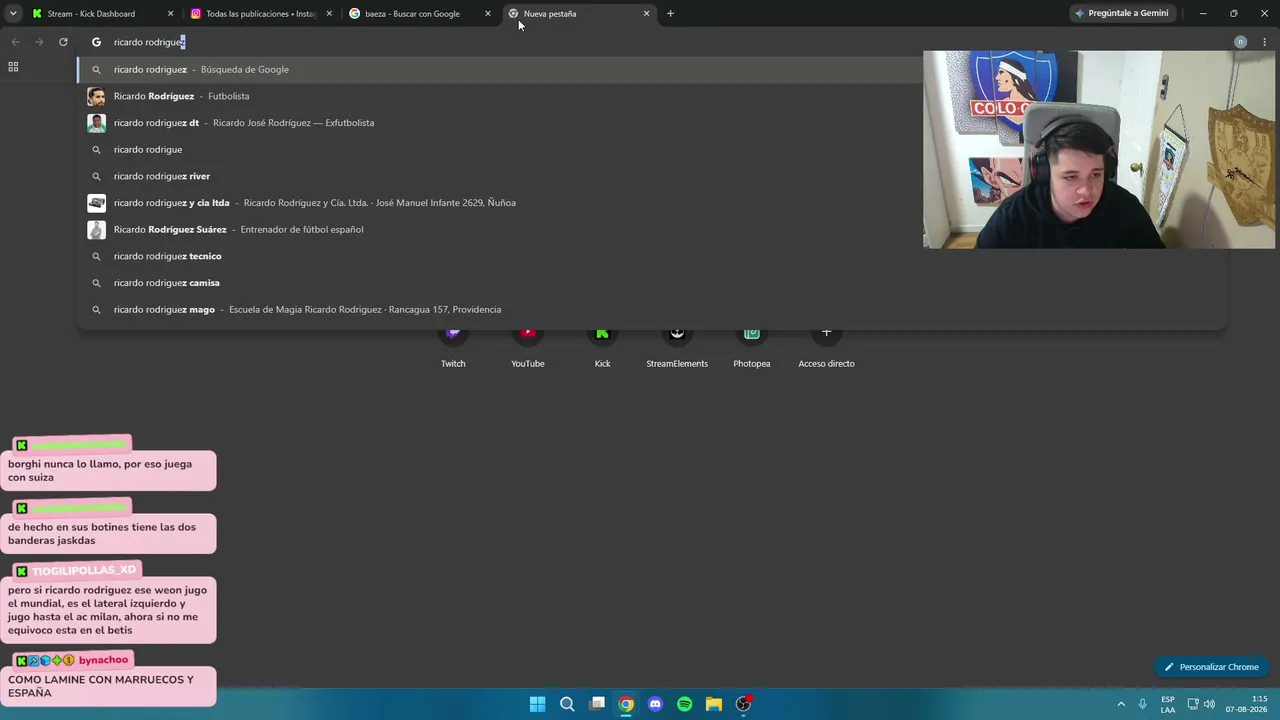The image size is (1280, 720).
Task: Open the Twitch shortcut
Action: [453, 345]
